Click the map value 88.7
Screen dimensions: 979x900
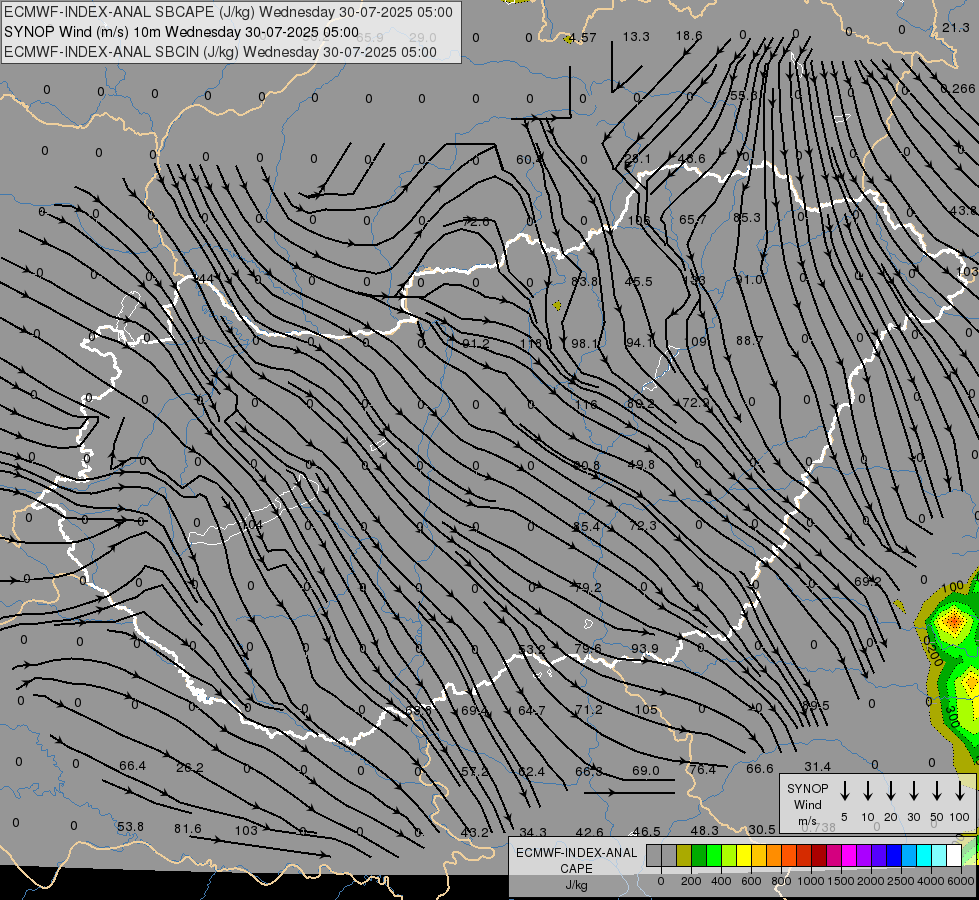[750, 340]
